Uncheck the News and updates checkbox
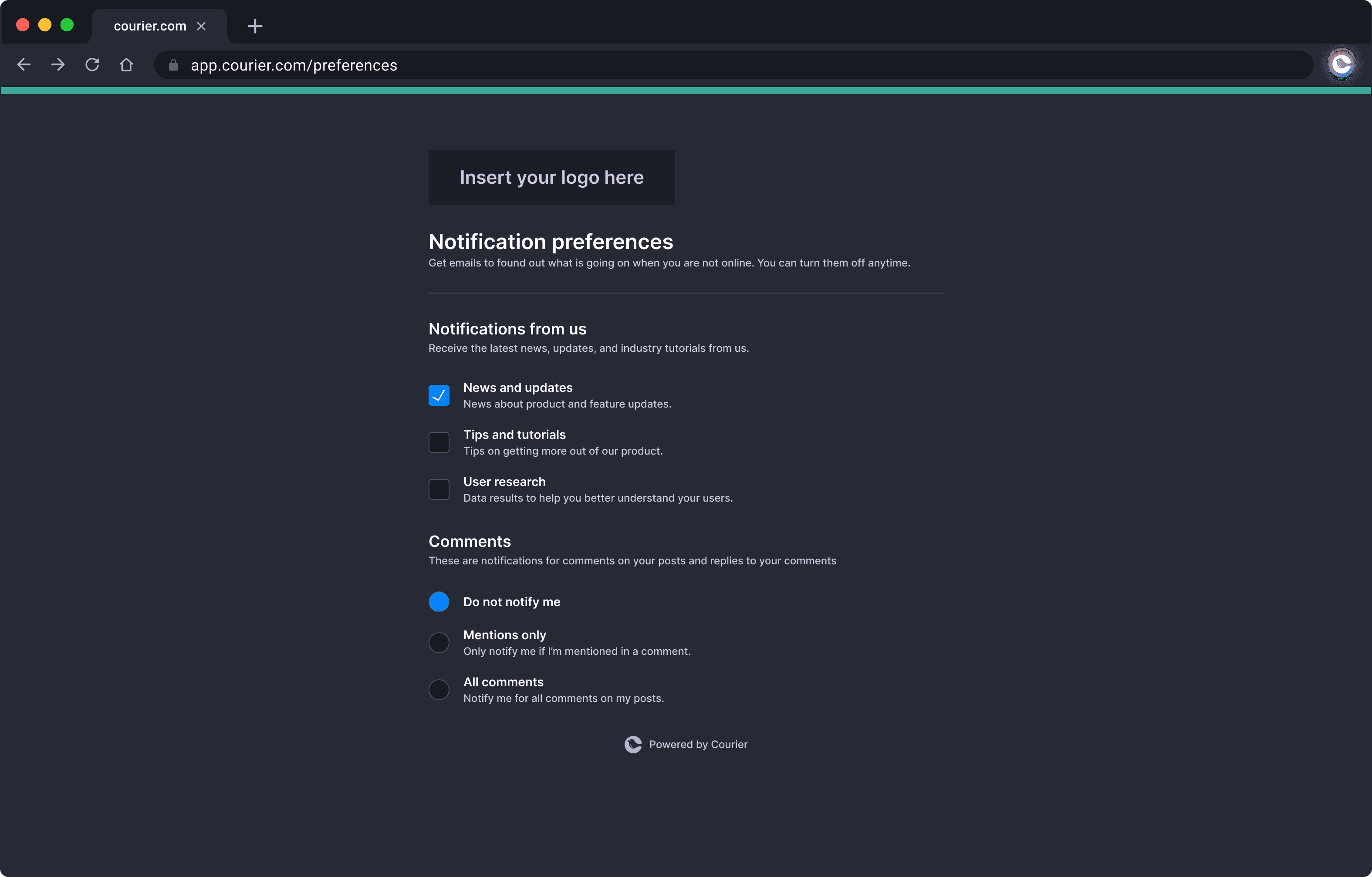This screenshot has width=1372, height=877. [439, 395]
